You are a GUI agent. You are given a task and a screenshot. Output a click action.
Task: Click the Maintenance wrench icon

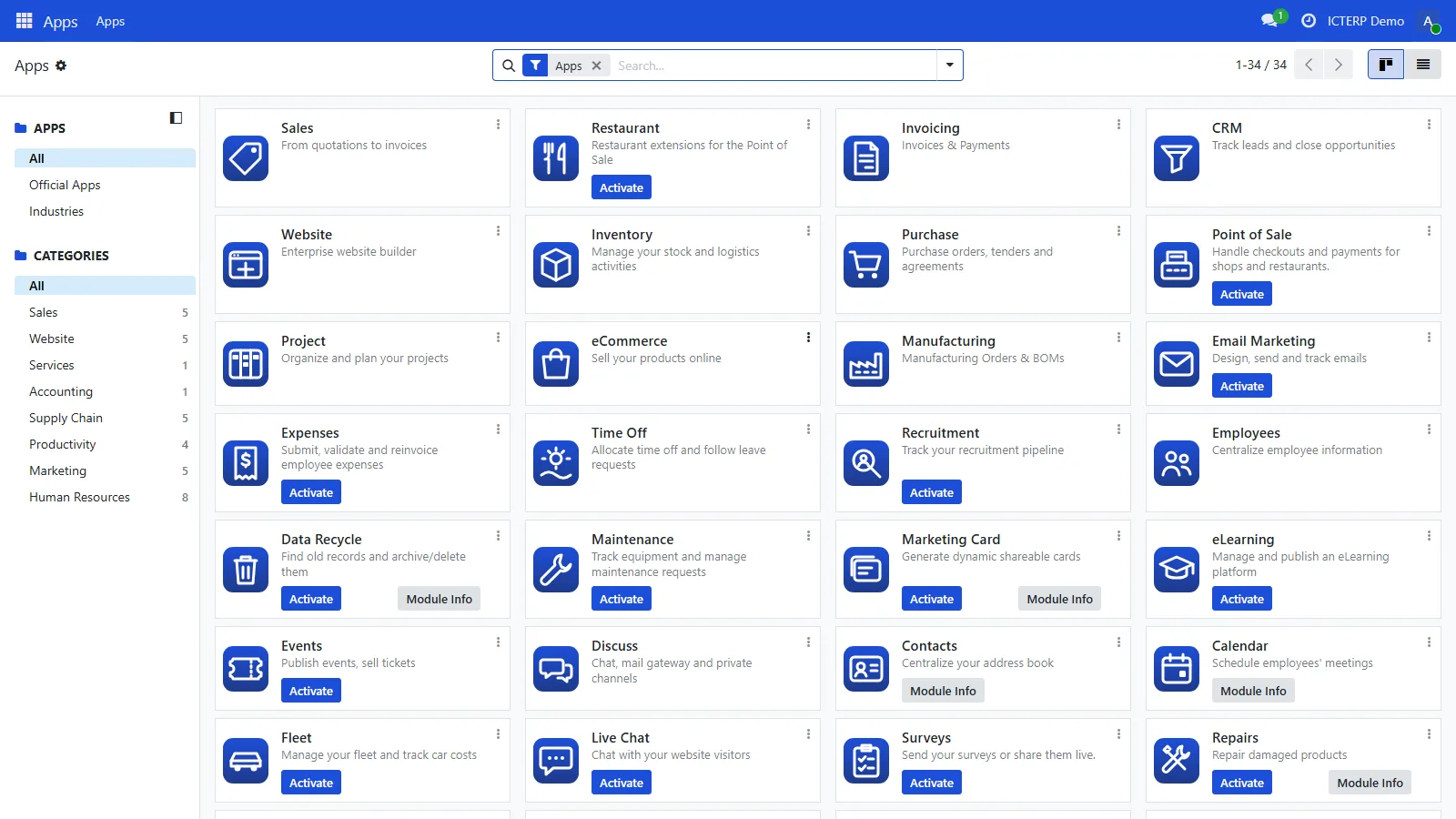(556, 570)
